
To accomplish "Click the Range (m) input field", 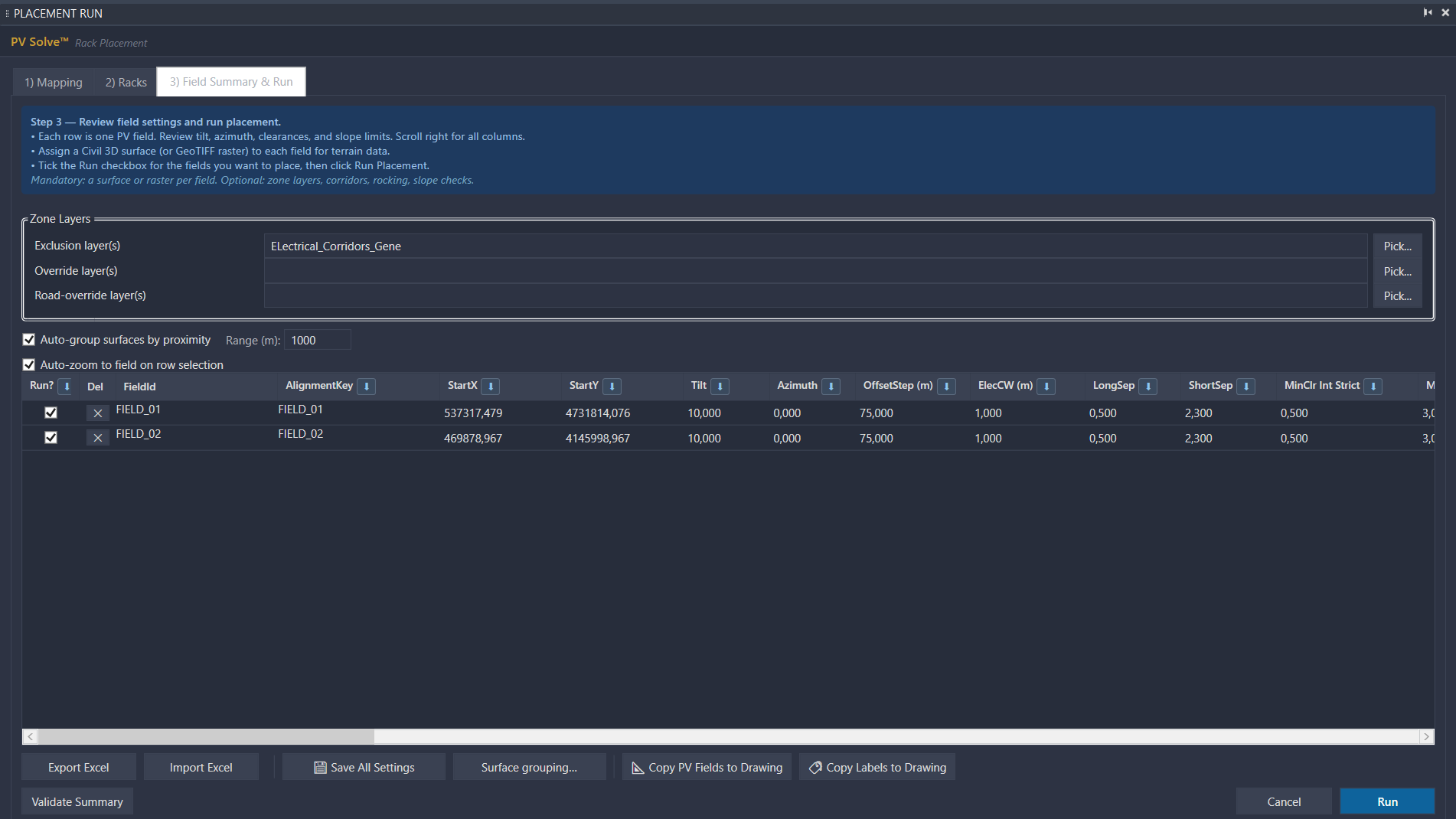I will coord(317,340).
